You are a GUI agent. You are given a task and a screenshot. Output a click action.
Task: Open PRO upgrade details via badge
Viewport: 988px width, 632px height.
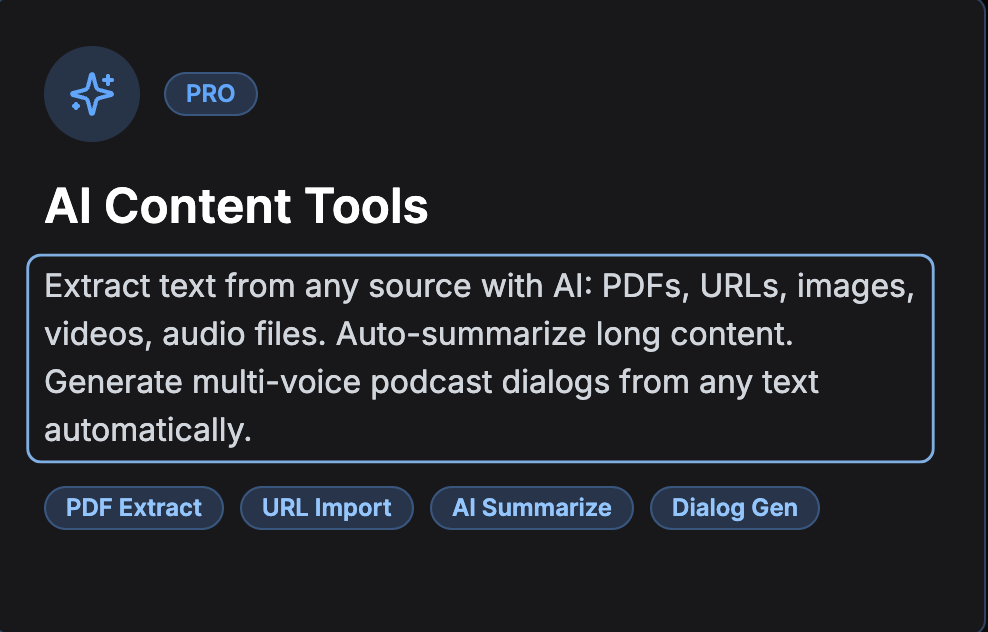tap(210, 93)
